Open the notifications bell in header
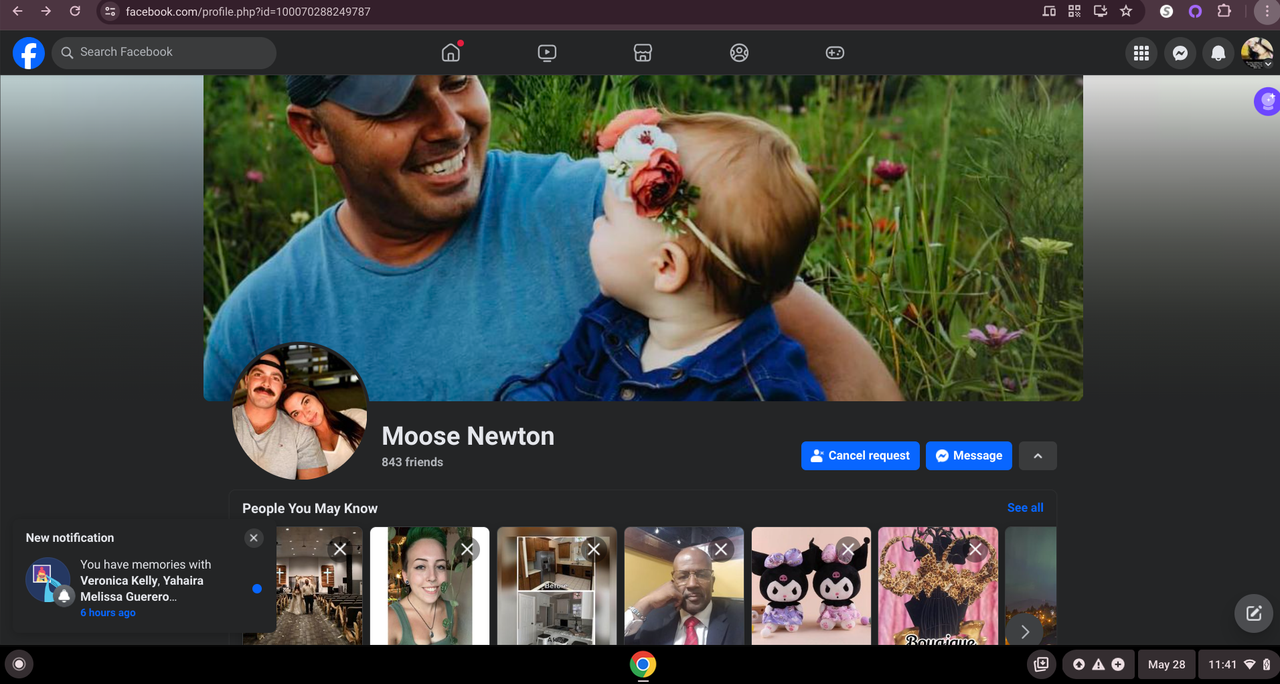 point(1218,53)
